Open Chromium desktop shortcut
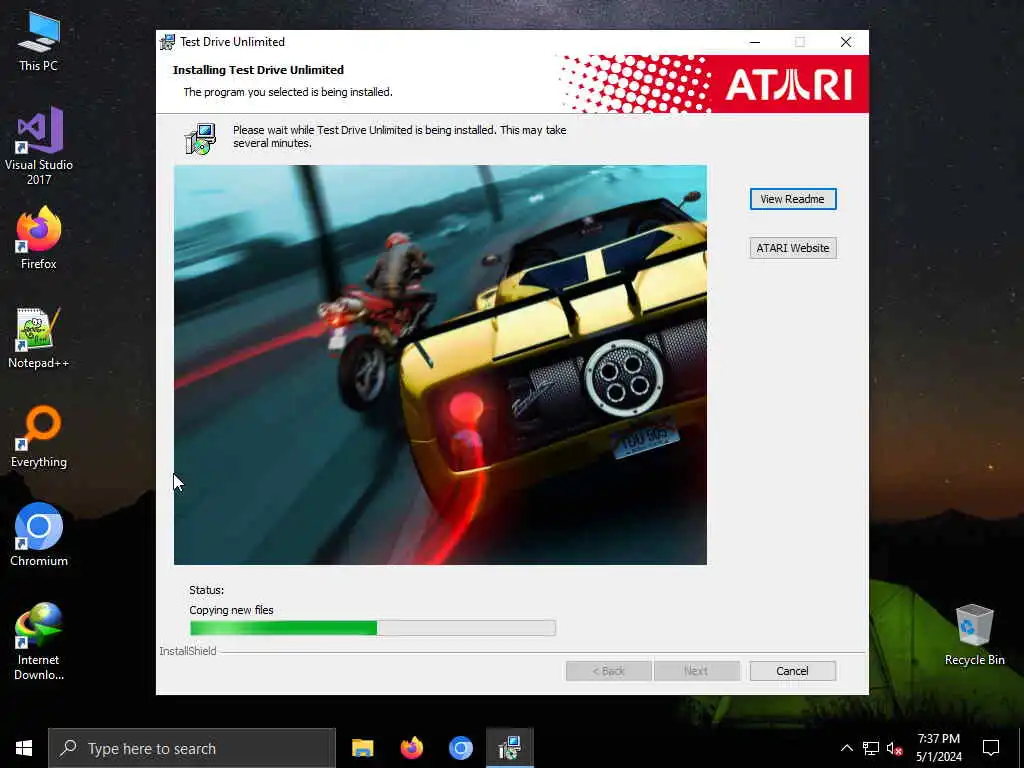 pyautogui.click(x=39, y=535)
